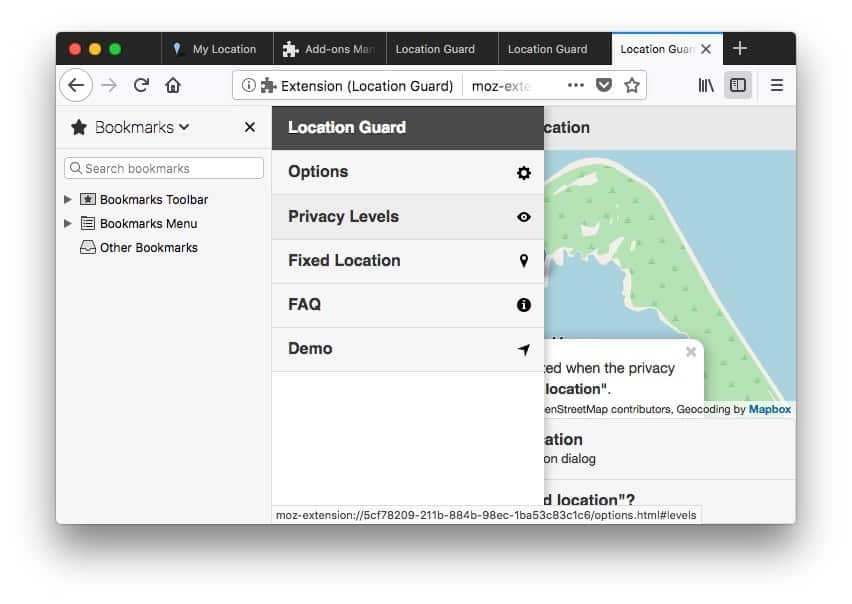Click the info icon beside FAQ
This screenshot has width=852, height=604.
pos(523,305)
